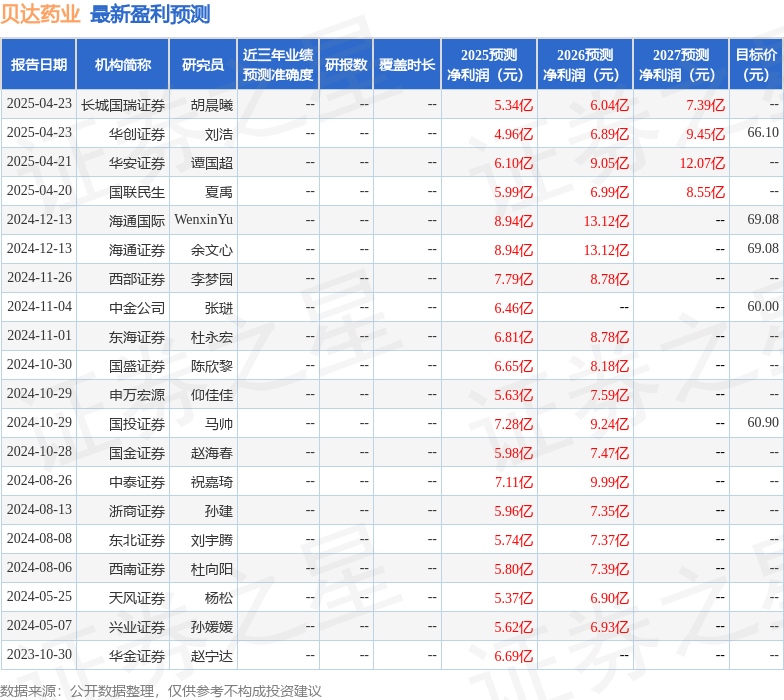This screenshot has height=700, width=784.
Task: Click researcher name 张琎
Action: pyautogui.click(x=219, y=308)
